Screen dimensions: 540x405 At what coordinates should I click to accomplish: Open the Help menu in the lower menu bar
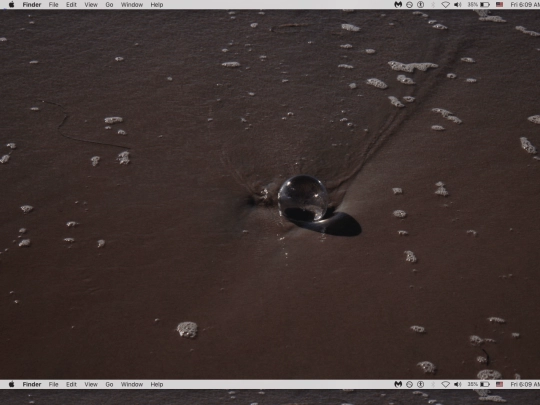tap(157, 384)
